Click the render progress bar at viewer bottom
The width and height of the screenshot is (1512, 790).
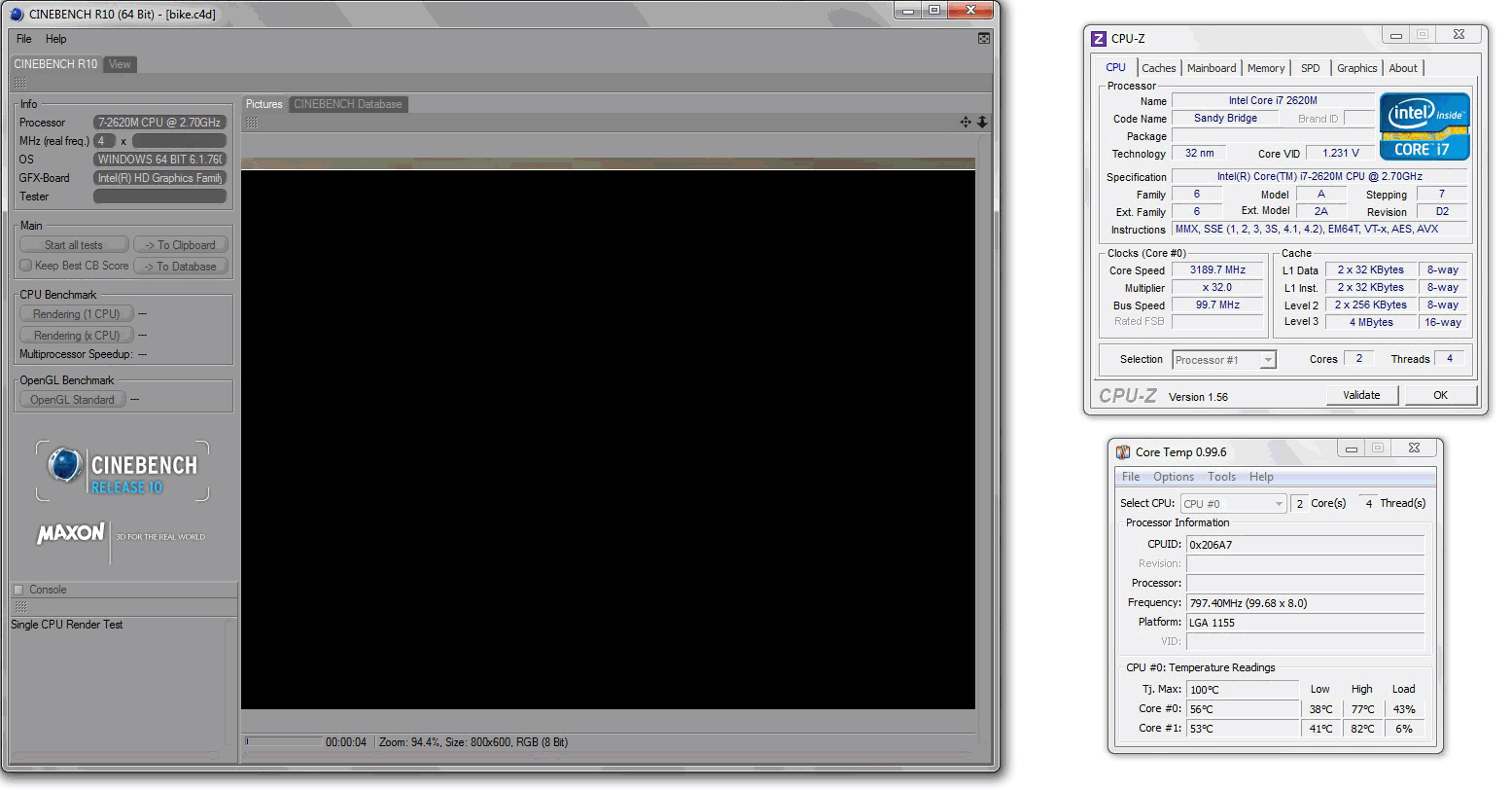point(283,741)
